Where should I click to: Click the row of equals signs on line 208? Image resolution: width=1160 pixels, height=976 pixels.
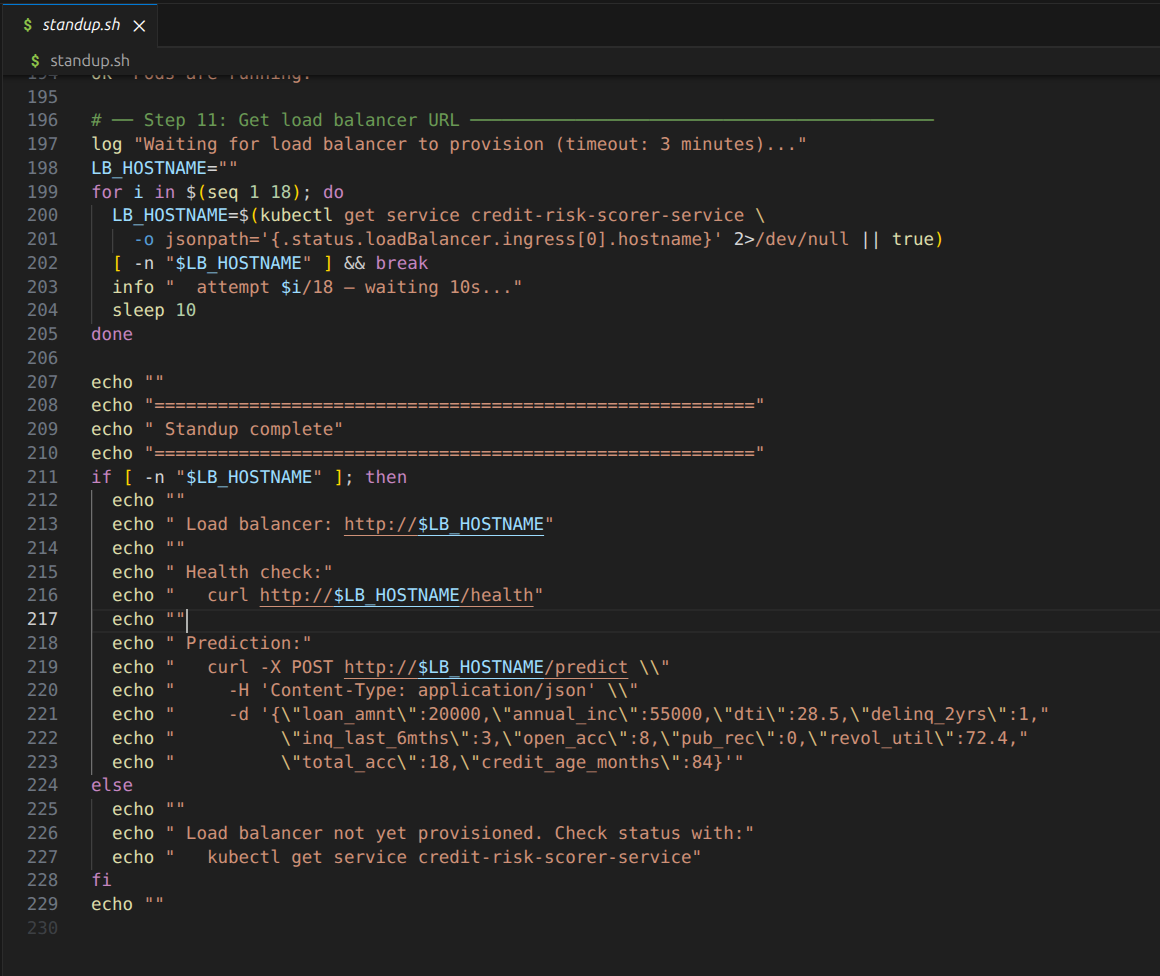pyautogui.click(x=454, y=405)
